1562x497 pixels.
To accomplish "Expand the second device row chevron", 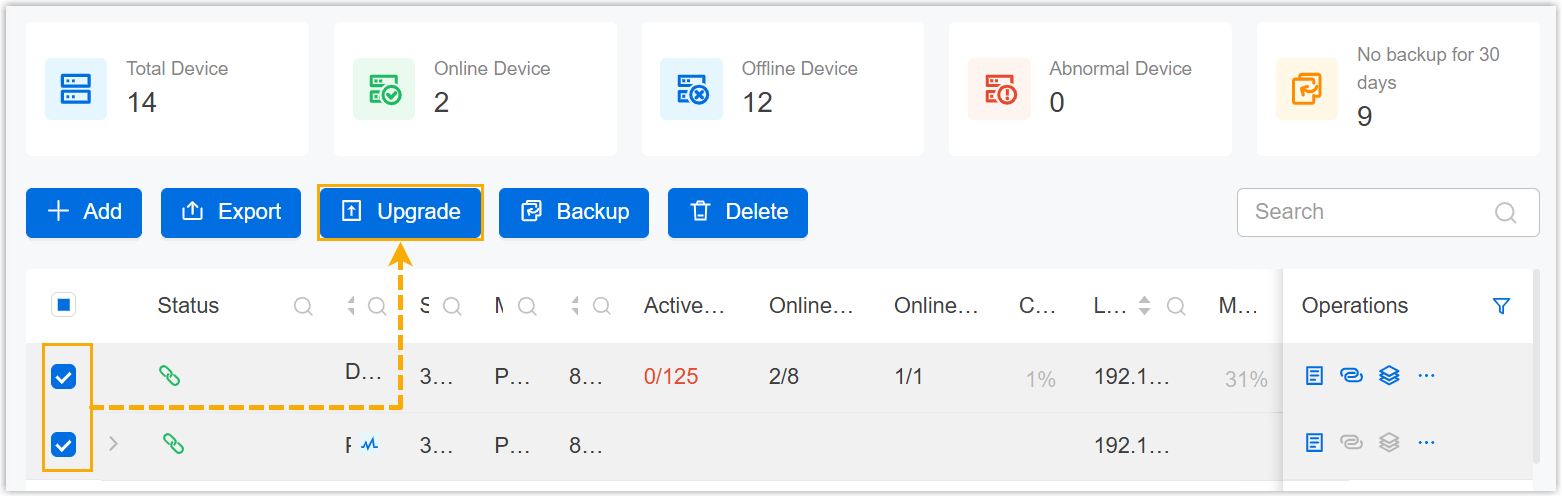I will point(113,443).
